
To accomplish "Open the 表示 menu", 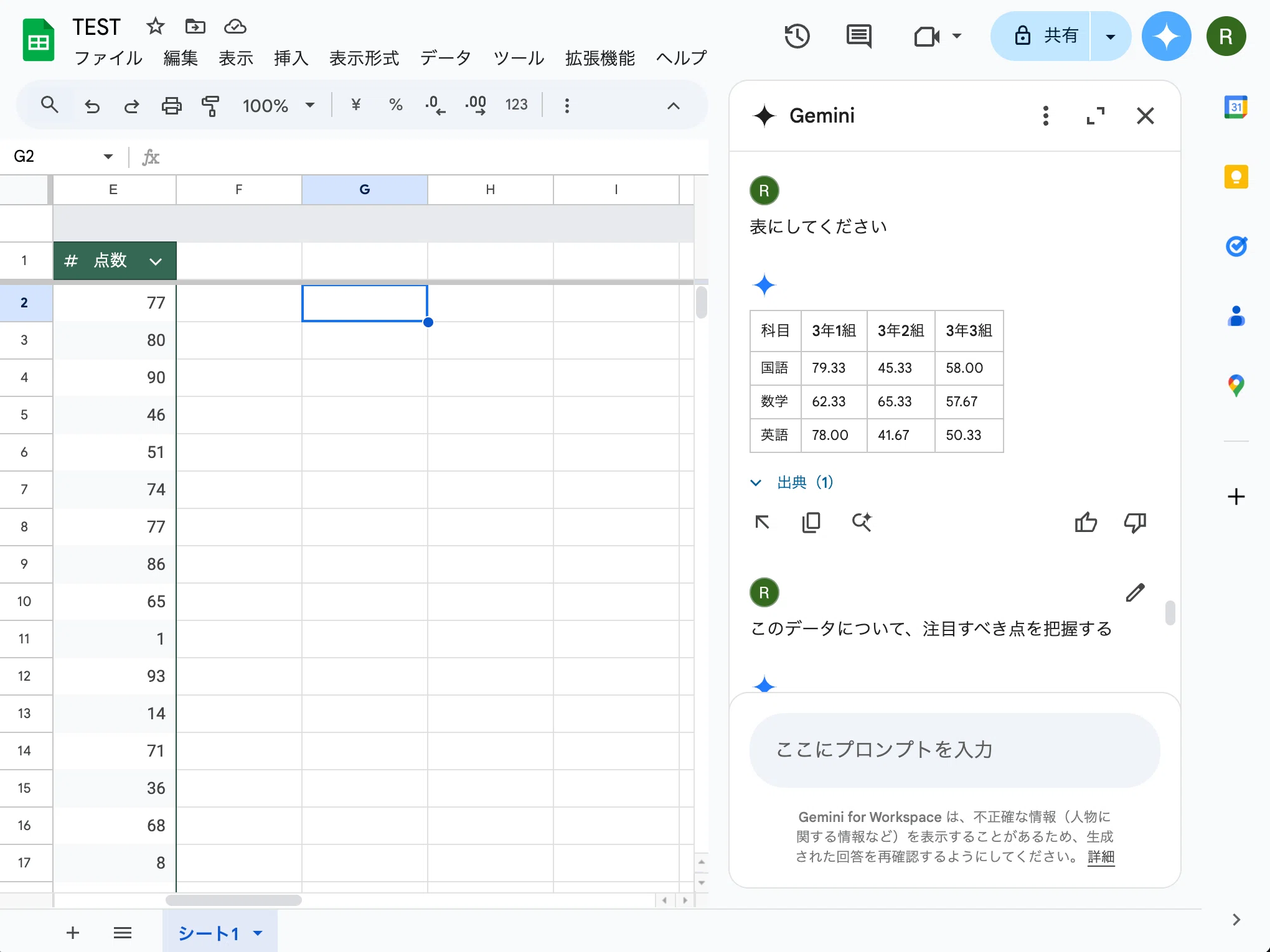I will click(x=236, y=58).
